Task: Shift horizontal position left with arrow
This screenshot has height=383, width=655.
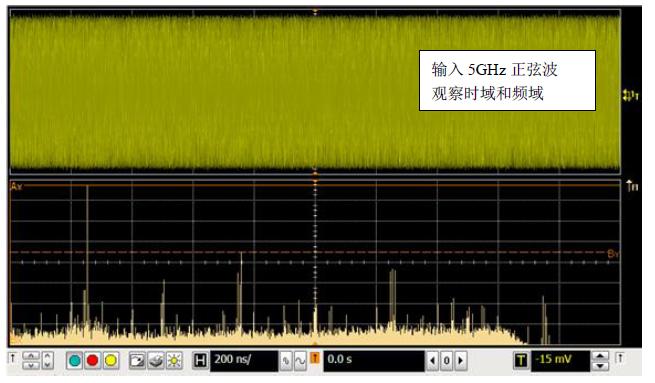Action: [x=433, y=360]
